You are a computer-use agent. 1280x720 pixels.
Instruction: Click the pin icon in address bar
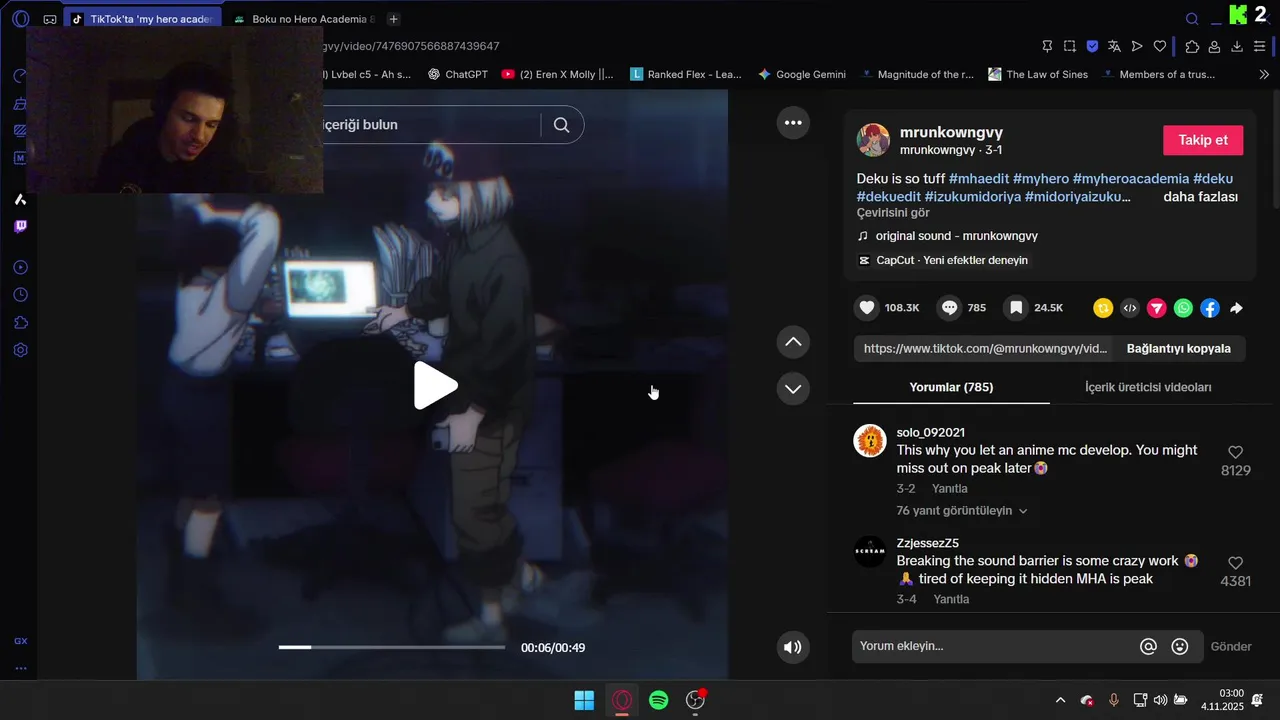(x=1047, y=46)
